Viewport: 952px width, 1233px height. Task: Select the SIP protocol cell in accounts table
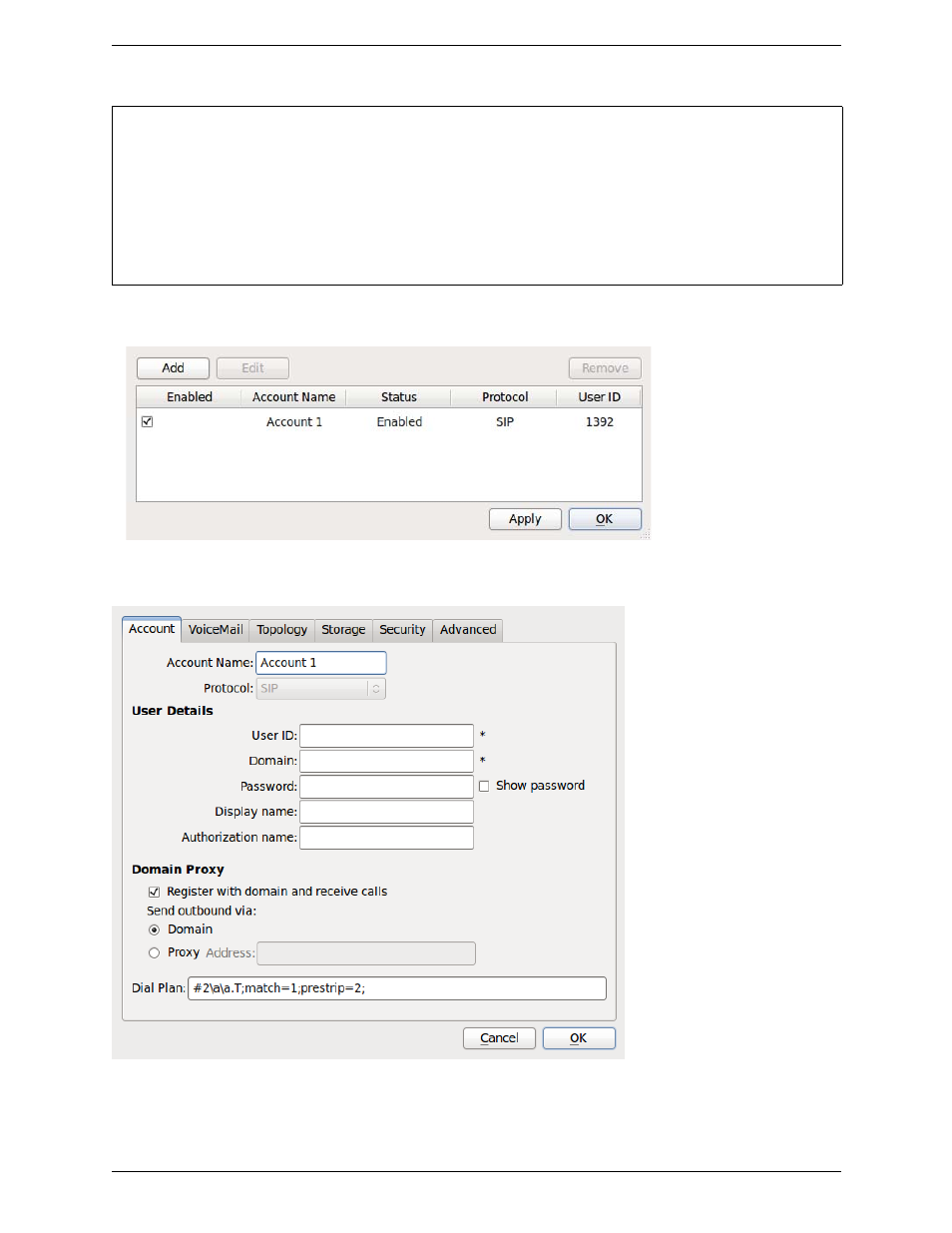(505, 422)
